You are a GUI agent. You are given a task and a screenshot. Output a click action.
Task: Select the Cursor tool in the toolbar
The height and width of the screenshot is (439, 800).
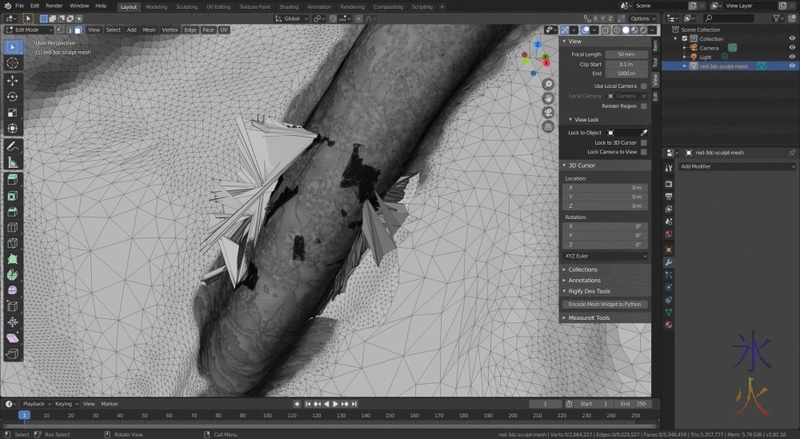coord(12,63)
